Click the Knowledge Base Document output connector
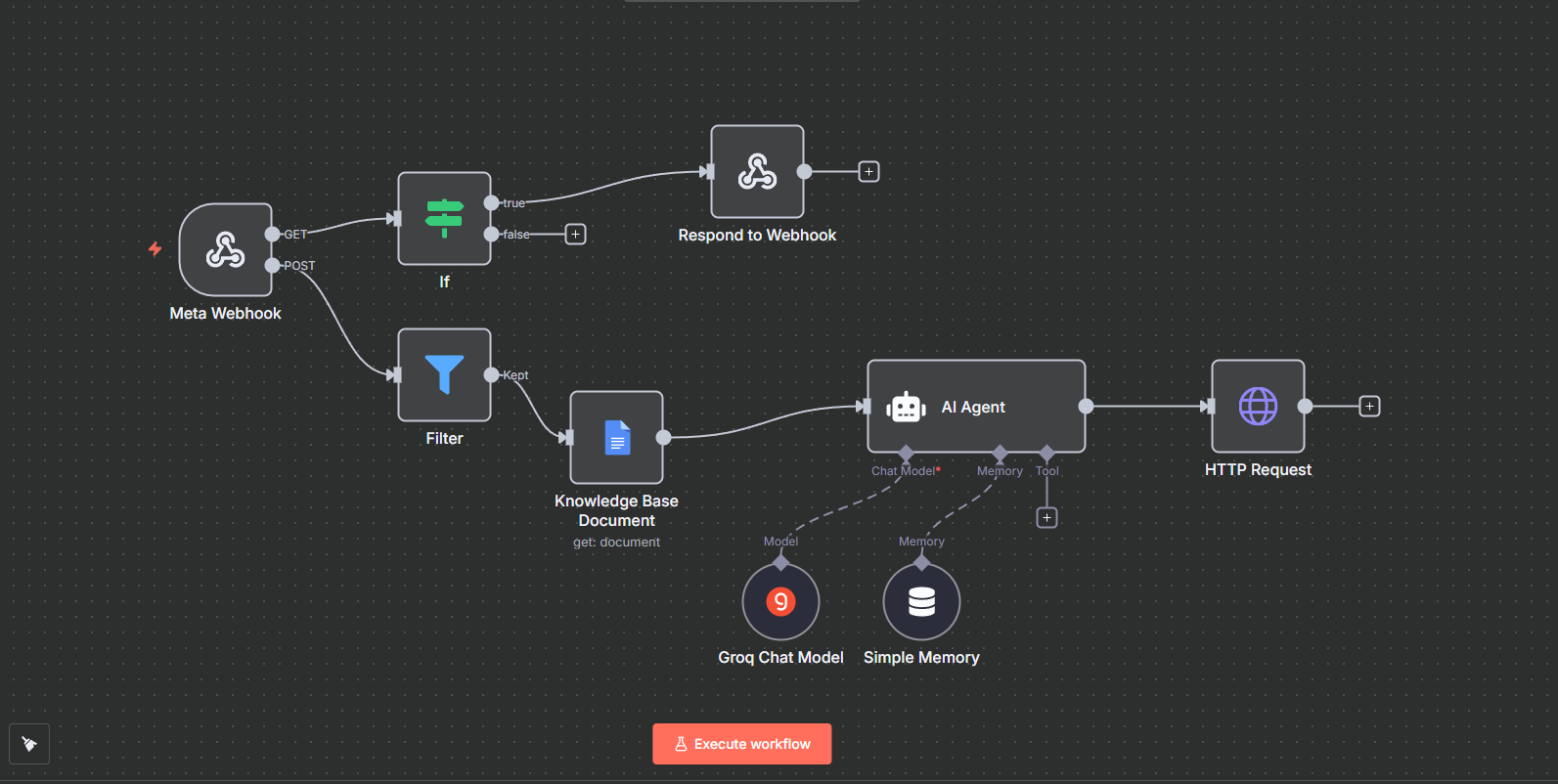Viewport: 1558px width, 784px height. [x=663, y=437]
